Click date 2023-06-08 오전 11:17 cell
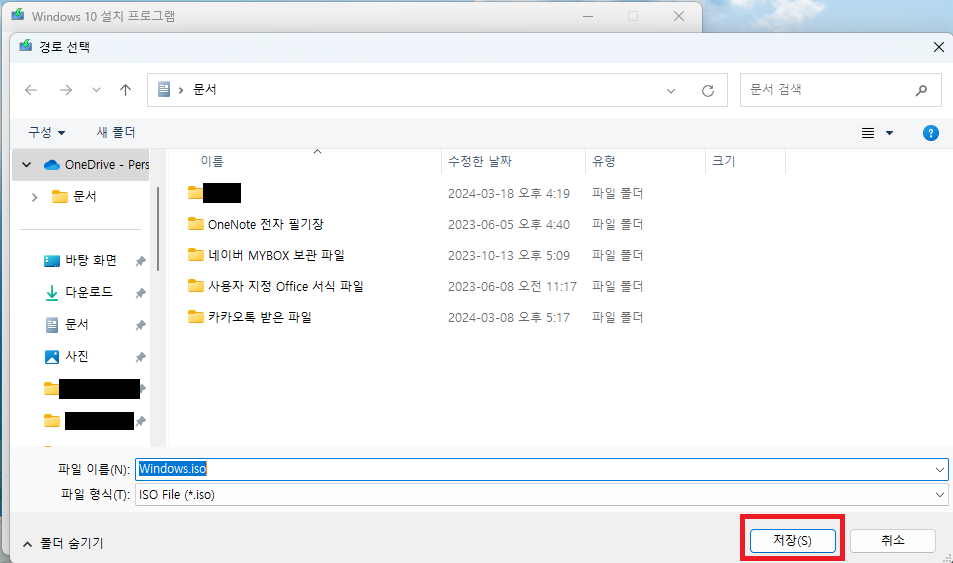The image size is (953, 563). tap(512, 286)
